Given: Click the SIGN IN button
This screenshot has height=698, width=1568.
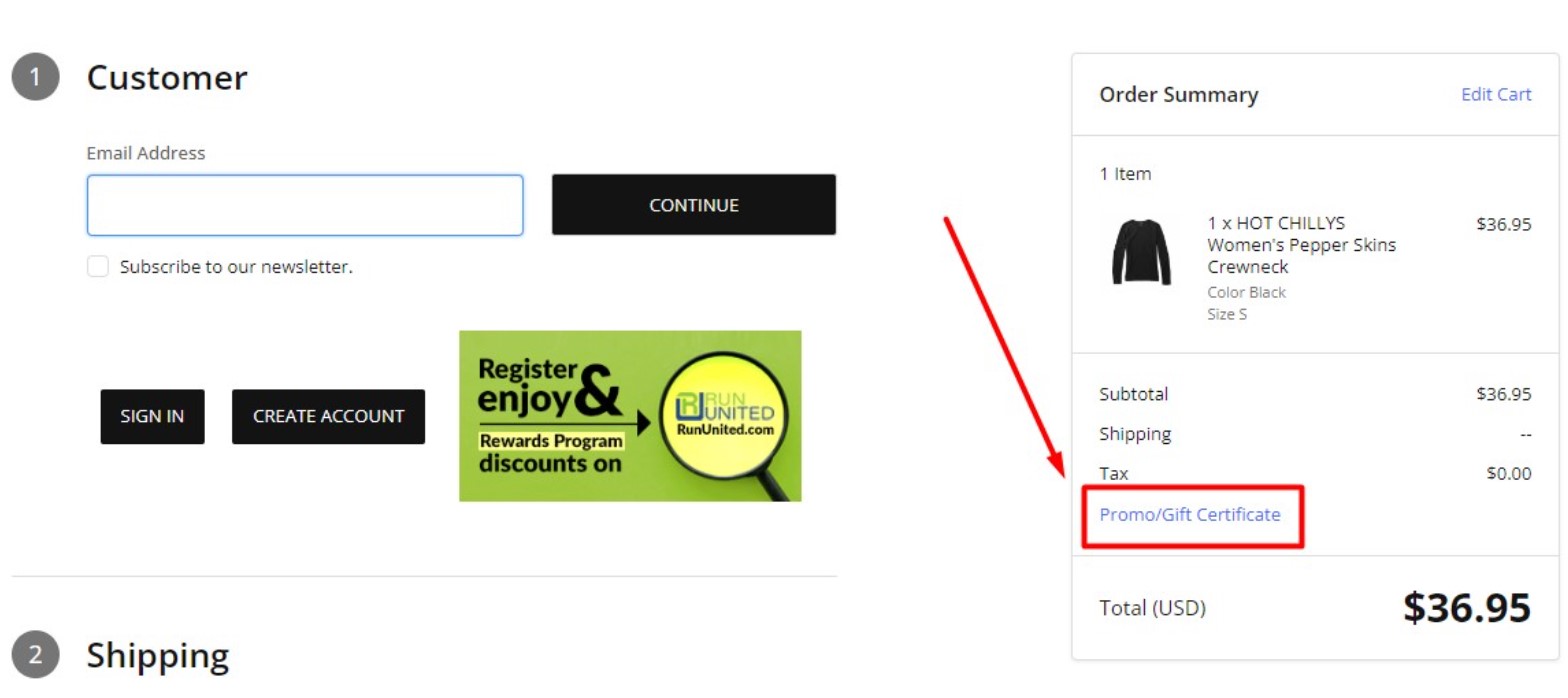Looking at the screenshot, I should (152, 416).
